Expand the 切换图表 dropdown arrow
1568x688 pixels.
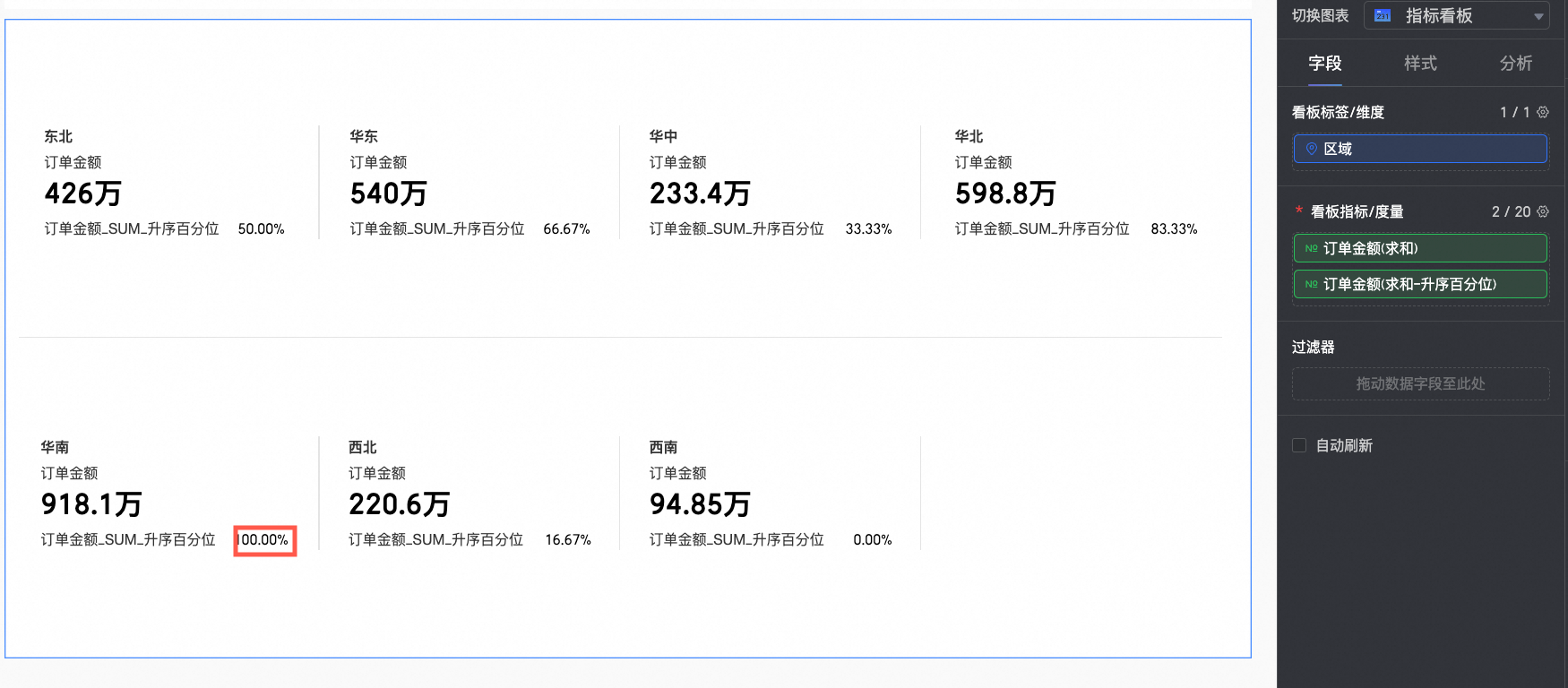click(x=1538, y=16)
